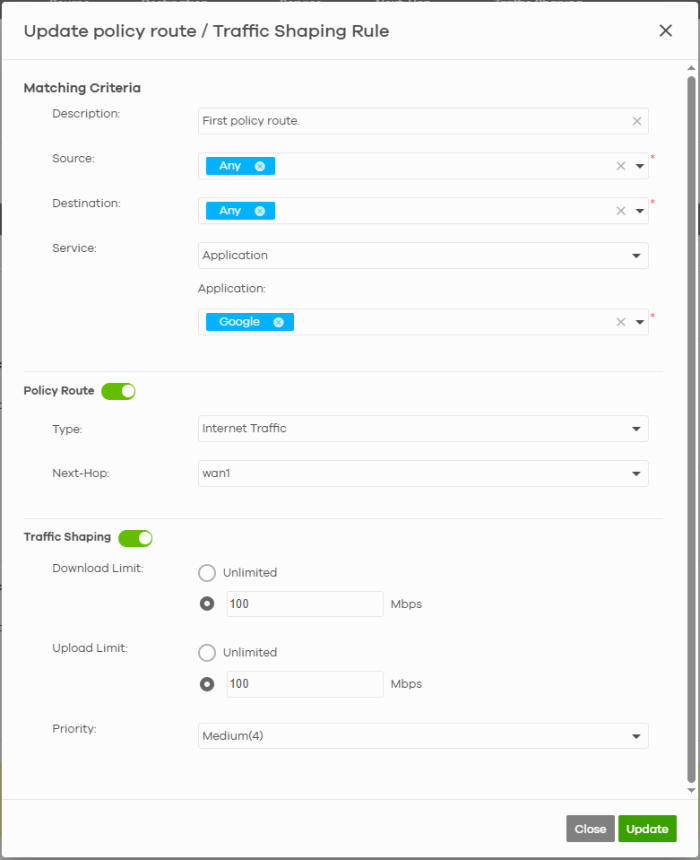Select Unlimited for Download Limit
This screenshot has height=860, width=700.
[x=207, y=573]
